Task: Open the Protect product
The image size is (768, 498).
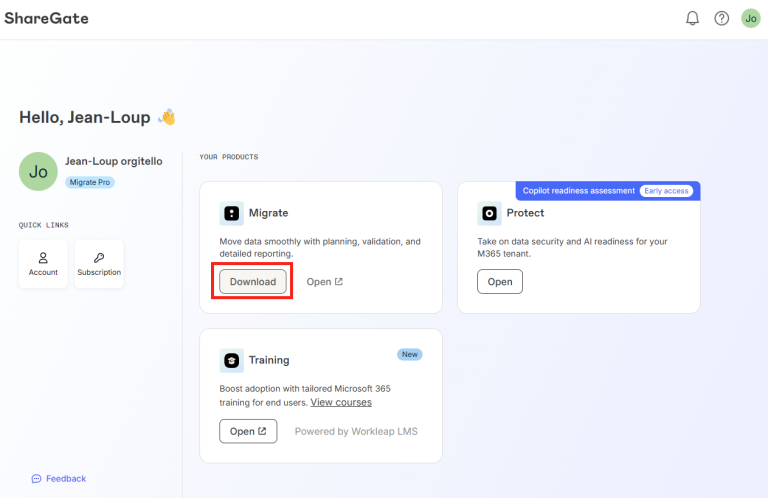Action: [x=500, y=282]
